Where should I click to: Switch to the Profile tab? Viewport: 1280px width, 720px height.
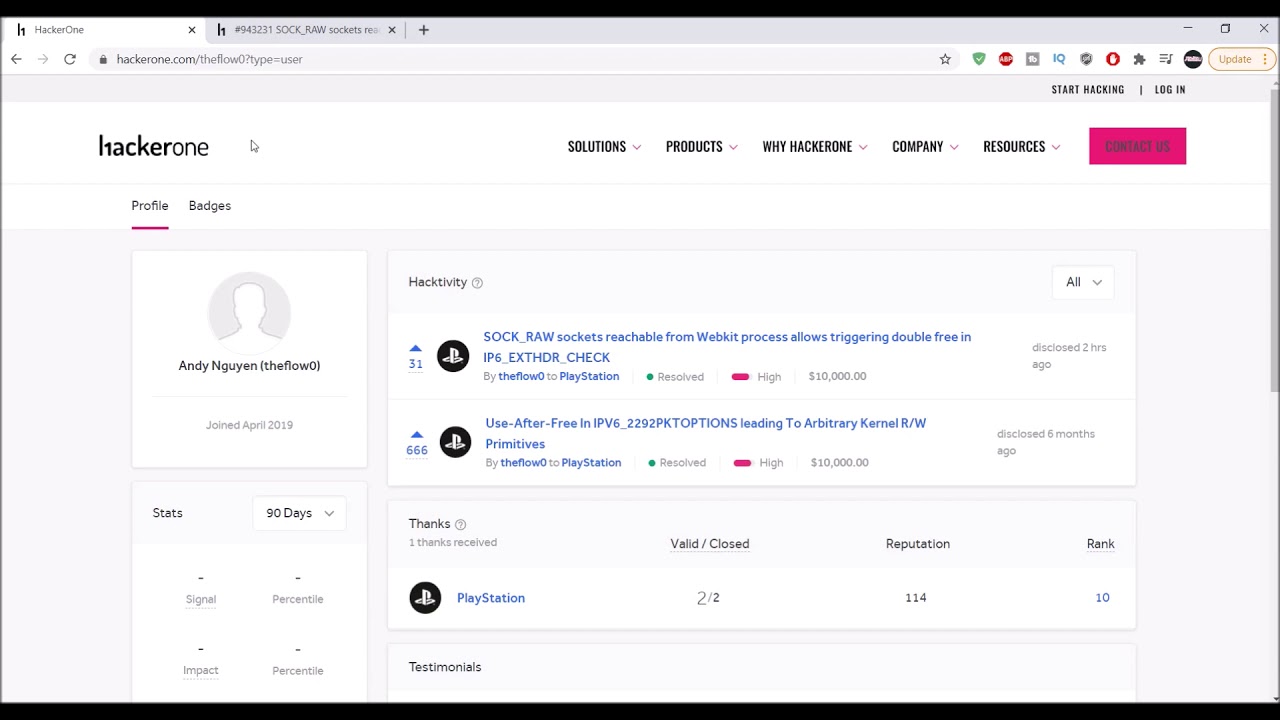(150, 206)
